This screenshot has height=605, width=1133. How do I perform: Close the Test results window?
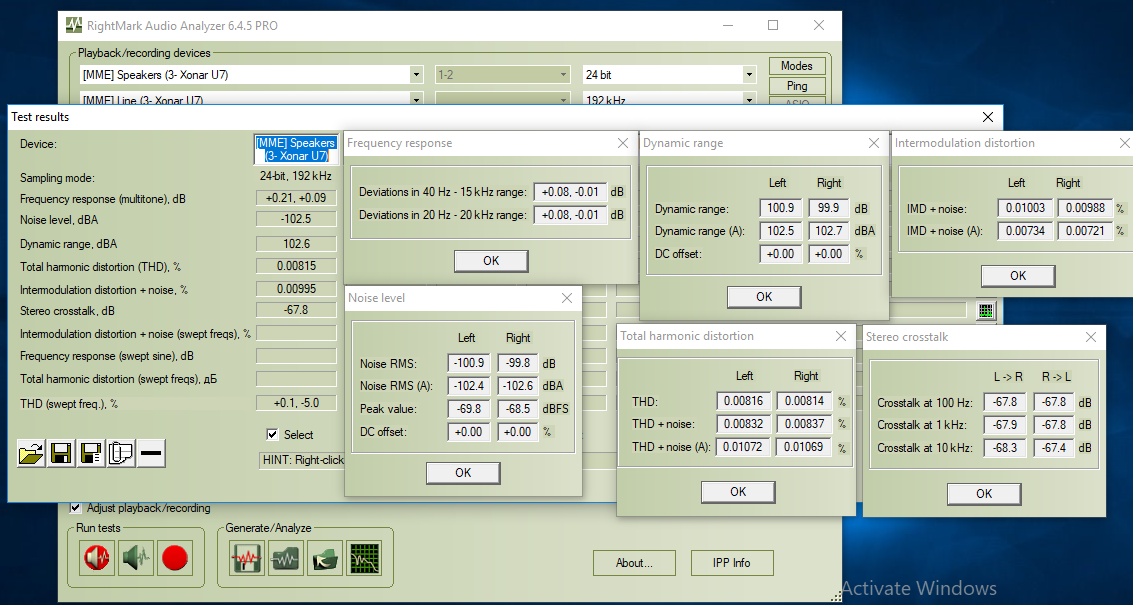(988, 117)
